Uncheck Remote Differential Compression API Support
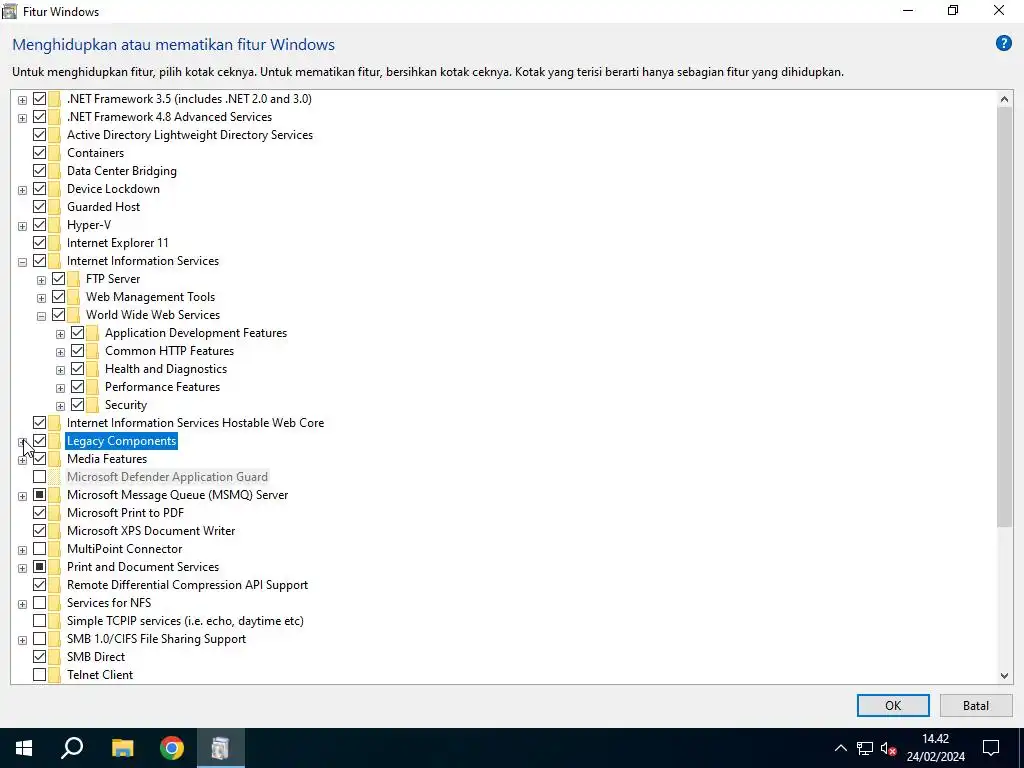This screenshot has width=1024, height=768. click(x=39, y=584)
